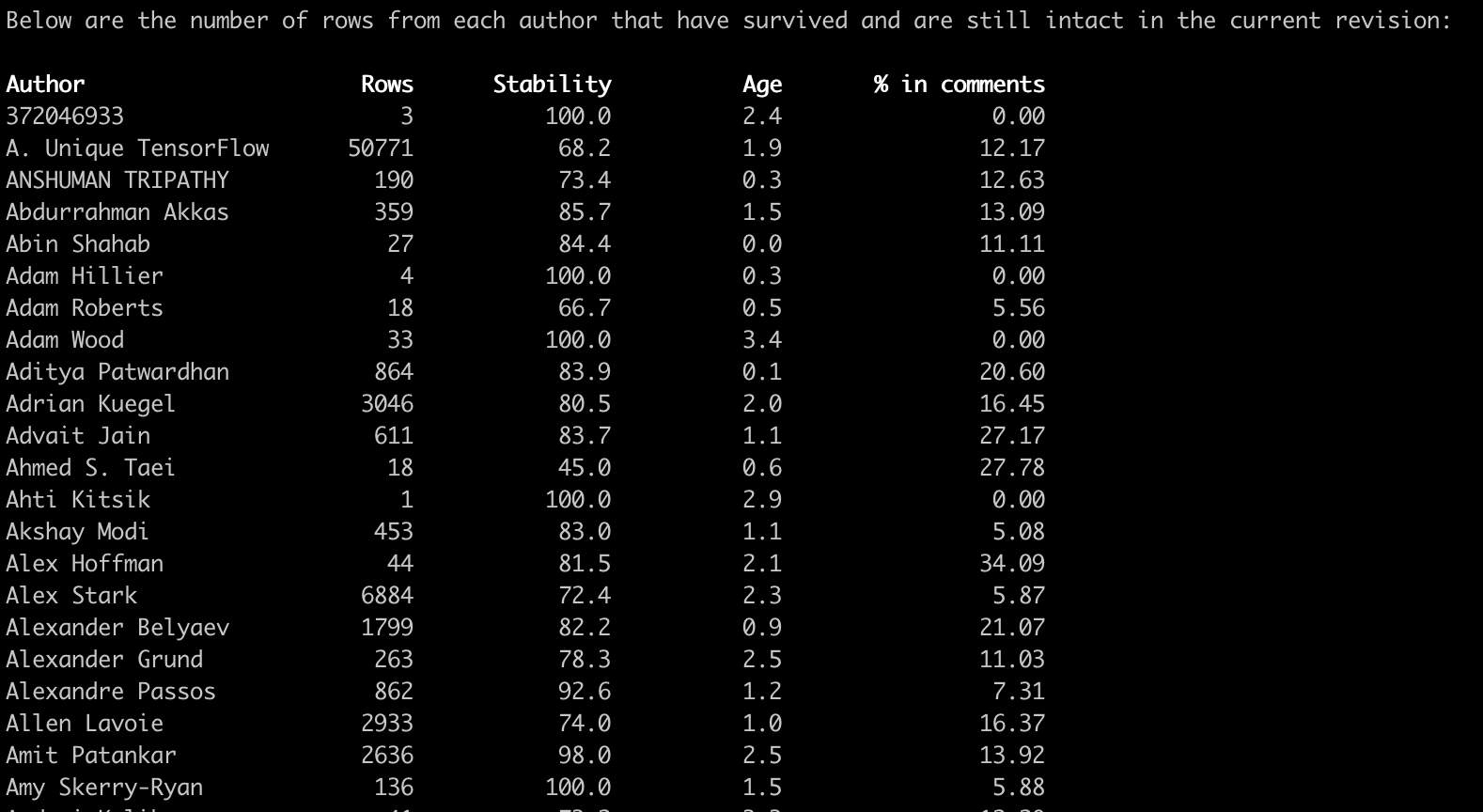Click Adam Wood's age value 3.4
This screenshot has width=1483, height=812.
(x=761, y=340)
